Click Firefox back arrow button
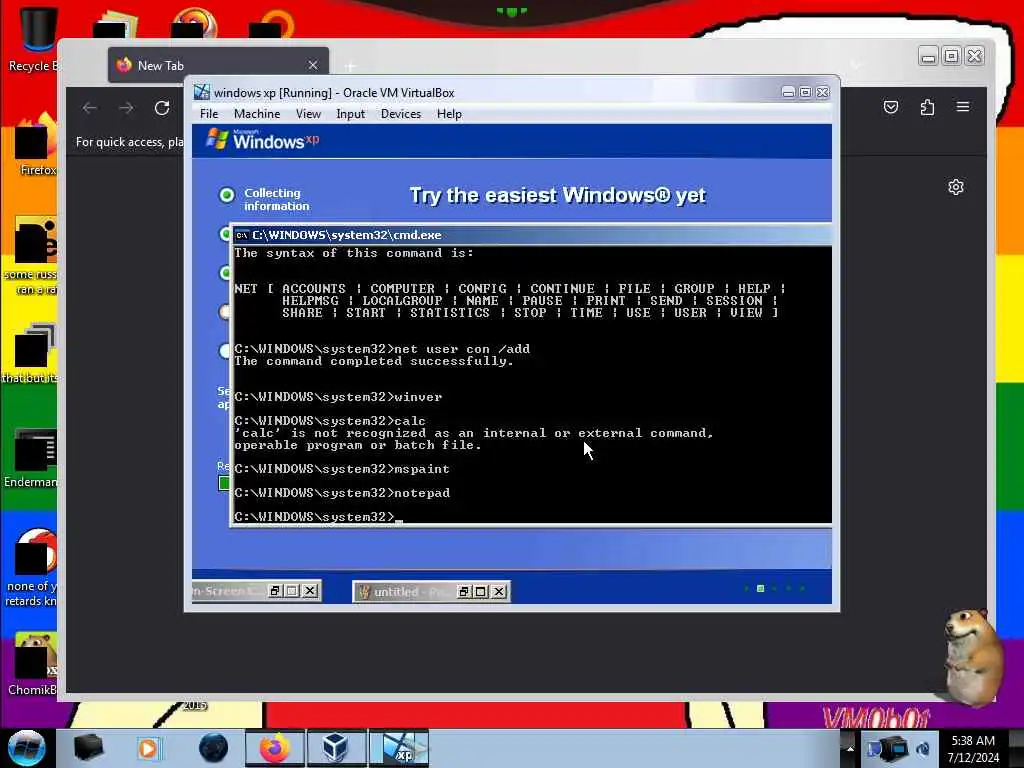 pos(90,108)
